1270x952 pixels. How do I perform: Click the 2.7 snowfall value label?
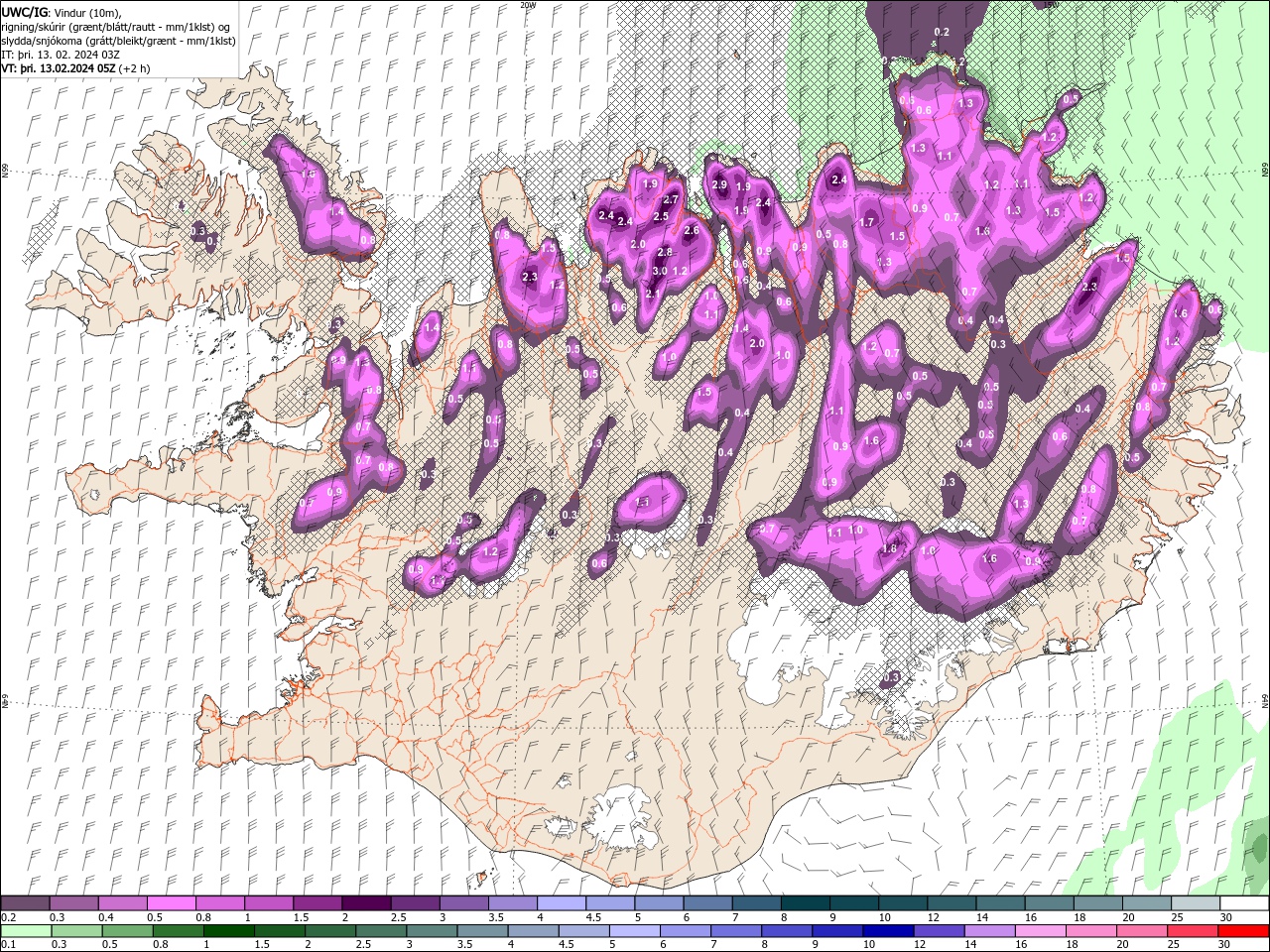pos(671,199)
